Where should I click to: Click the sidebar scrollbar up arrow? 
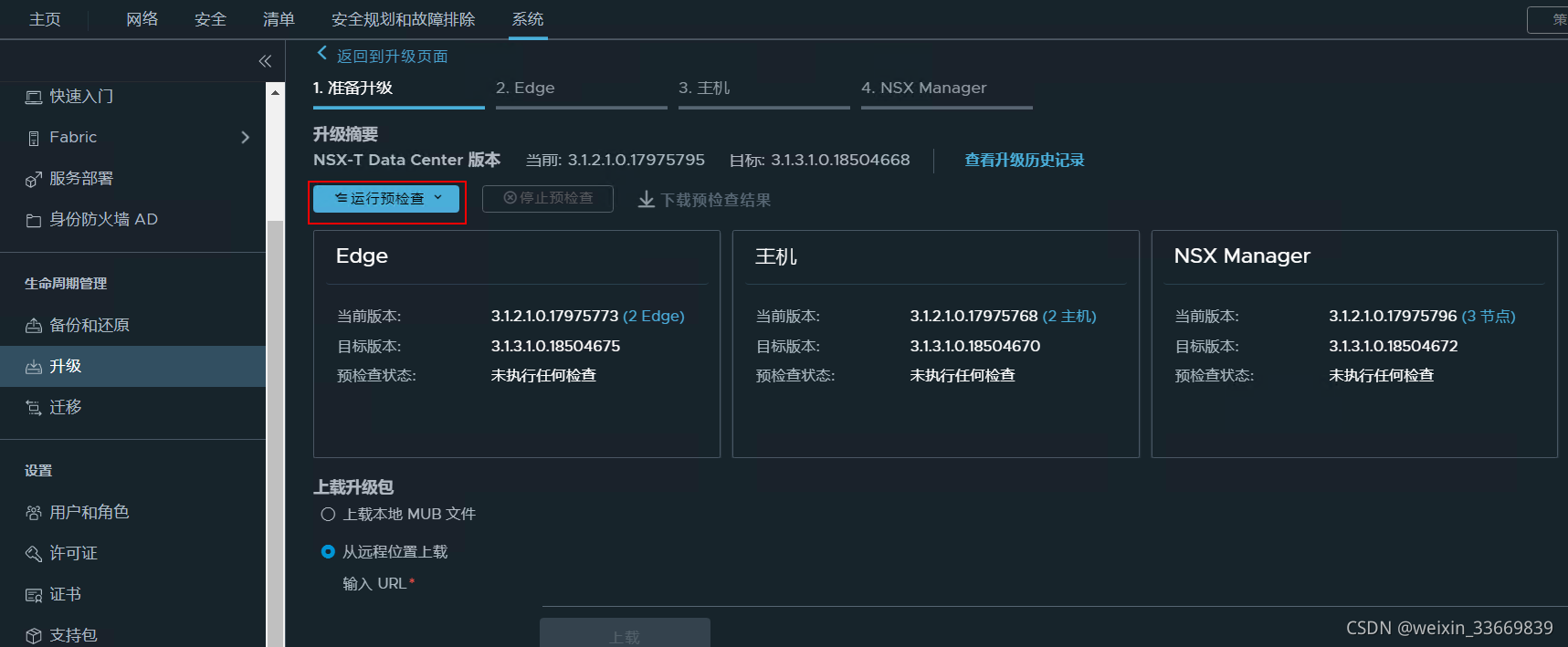(x=275, y=92)
